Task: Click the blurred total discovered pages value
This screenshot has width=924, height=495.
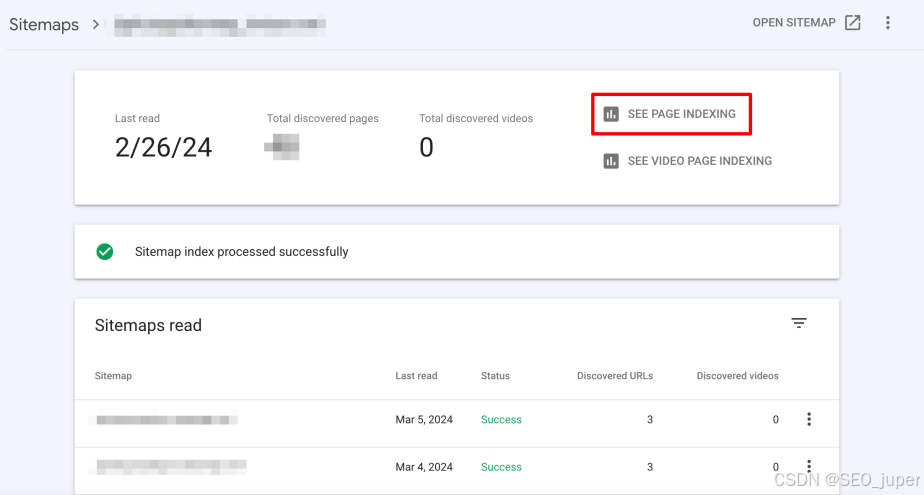Action: (x=282, y=147)
